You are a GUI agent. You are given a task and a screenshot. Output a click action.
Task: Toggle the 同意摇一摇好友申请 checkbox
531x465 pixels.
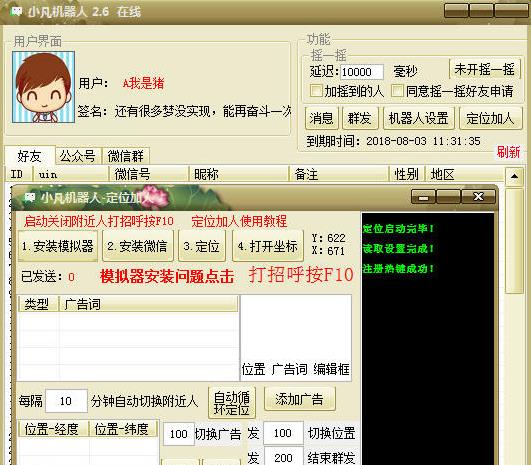tap(397, 91)
